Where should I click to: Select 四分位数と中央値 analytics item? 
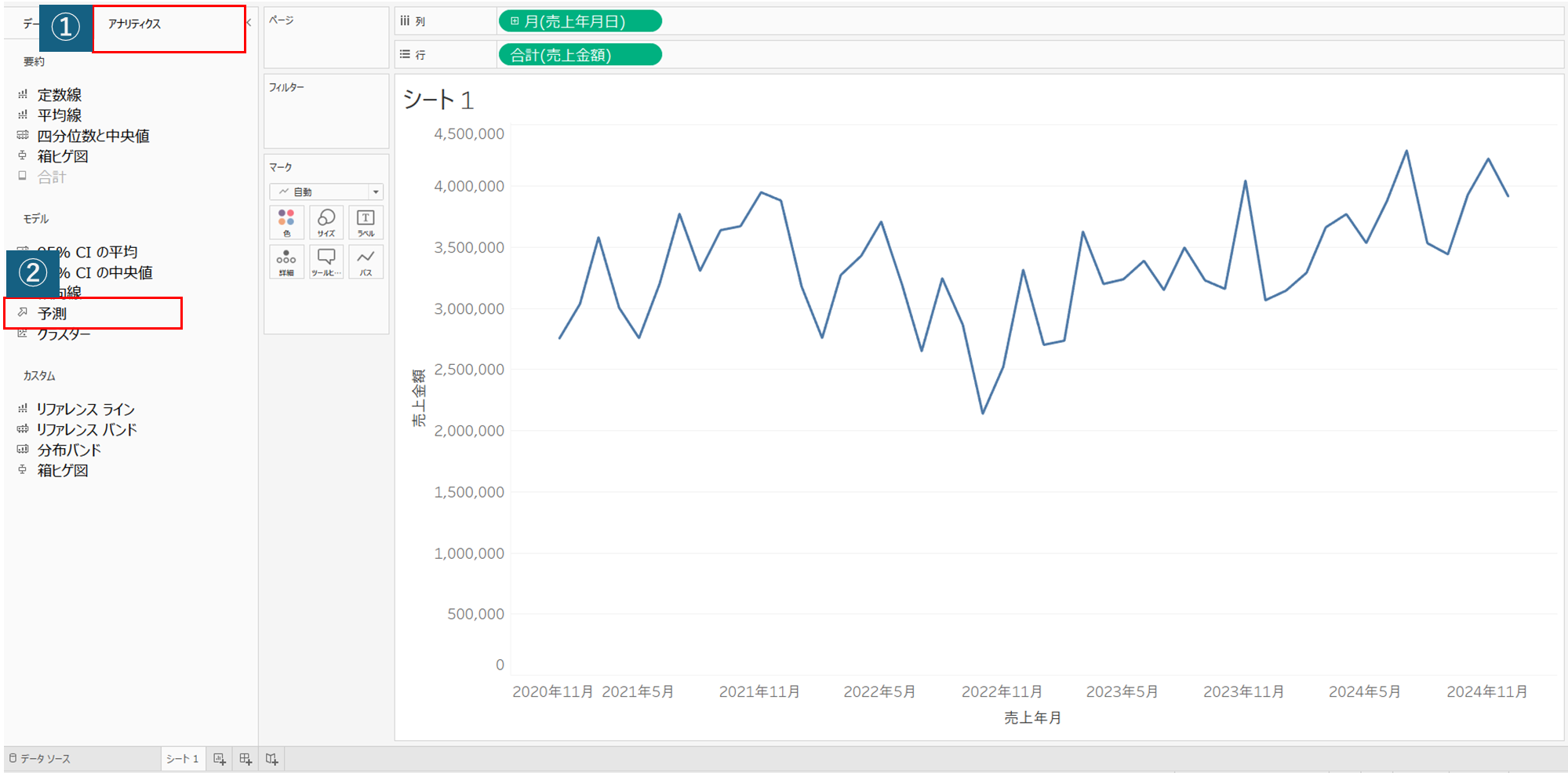93,136
